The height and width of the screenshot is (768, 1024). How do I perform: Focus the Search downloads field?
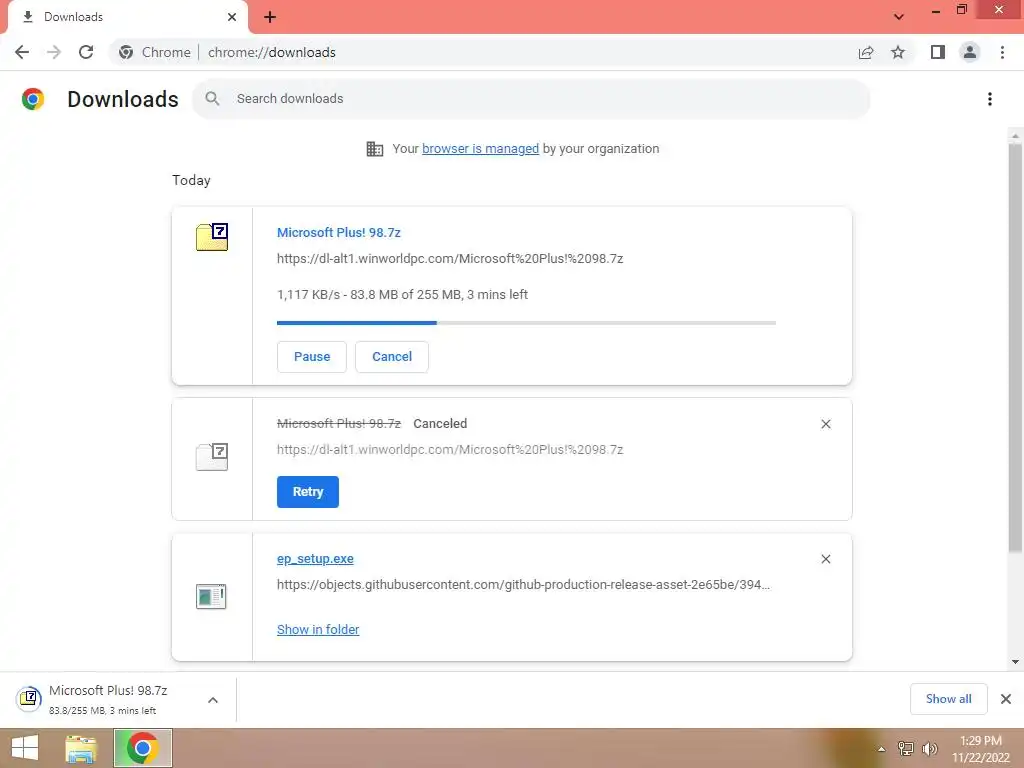coord(531,99)
